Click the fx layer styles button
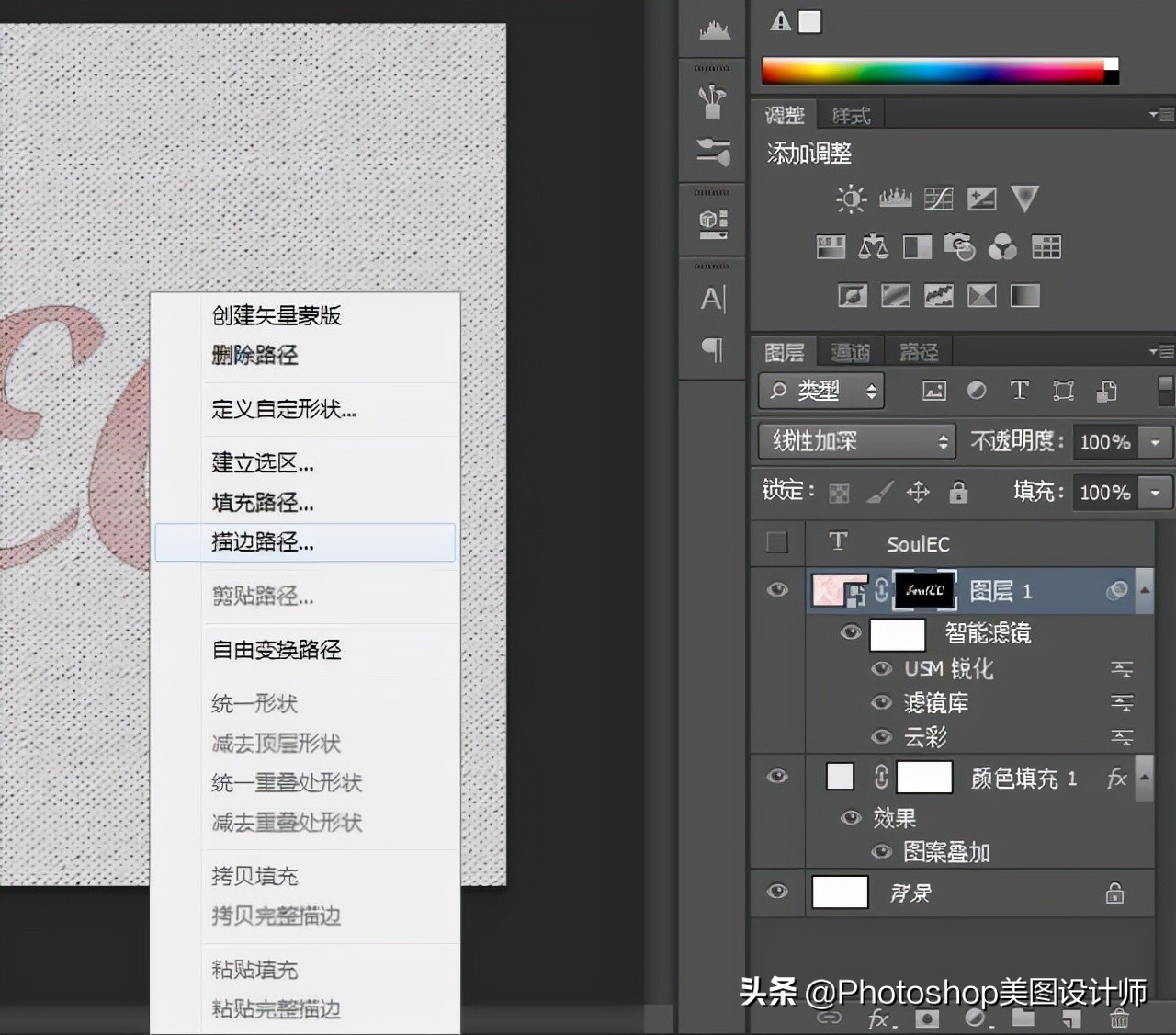Viewport: 1176px width, 1035px height. click(879, 1018)
